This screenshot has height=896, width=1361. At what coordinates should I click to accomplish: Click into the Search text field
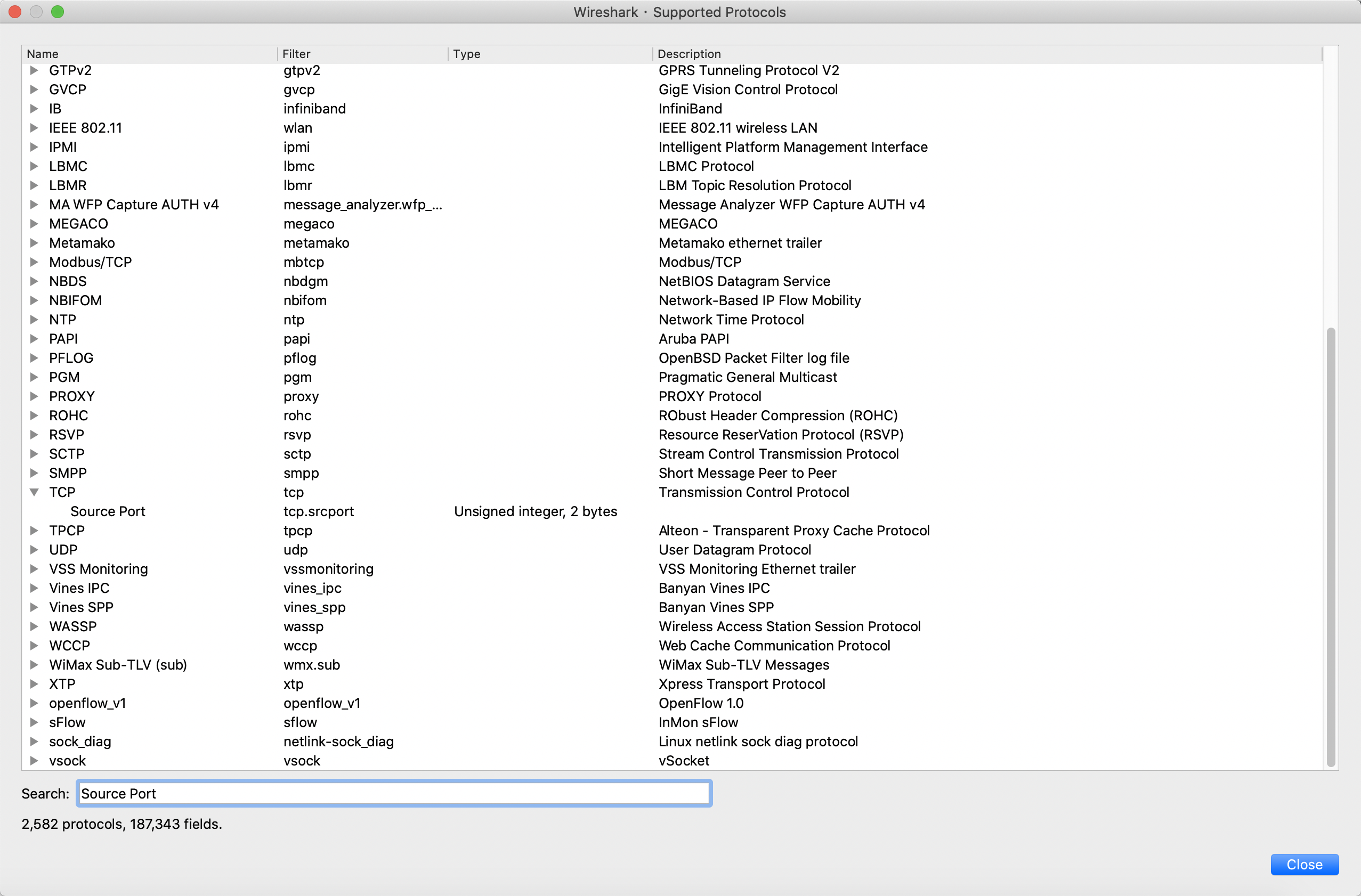tap(393, 794)
